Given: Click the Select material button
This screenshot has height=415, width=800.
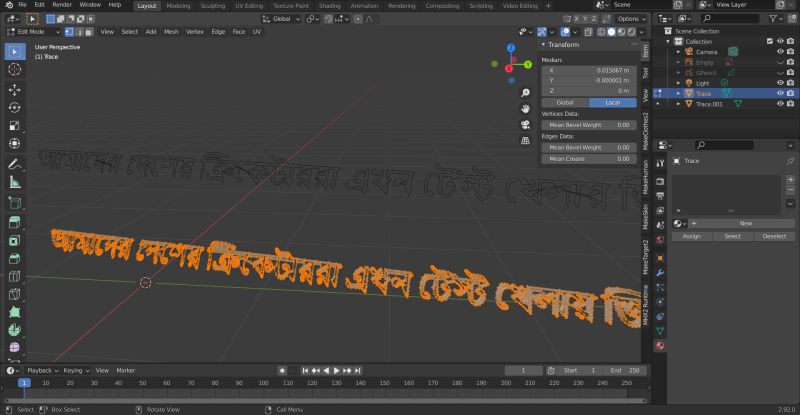Looking at the screenshot, I should 732,236.
